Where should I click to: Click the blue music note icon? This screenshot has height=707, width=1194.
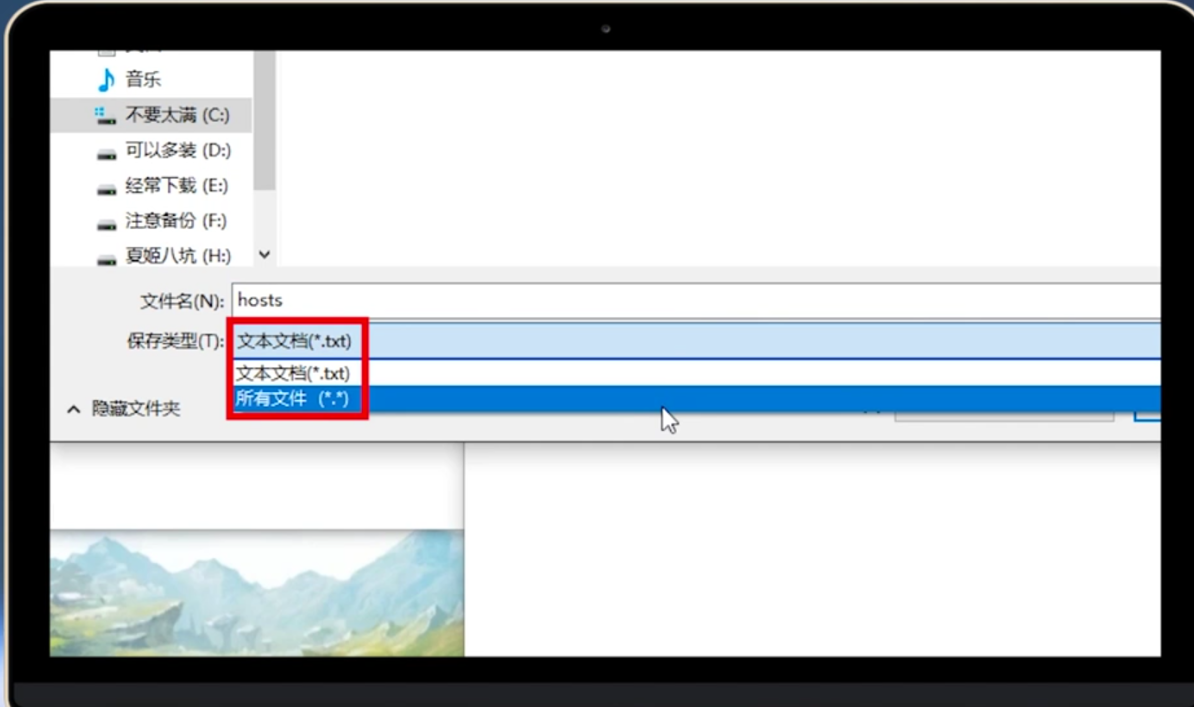(107, 78)
